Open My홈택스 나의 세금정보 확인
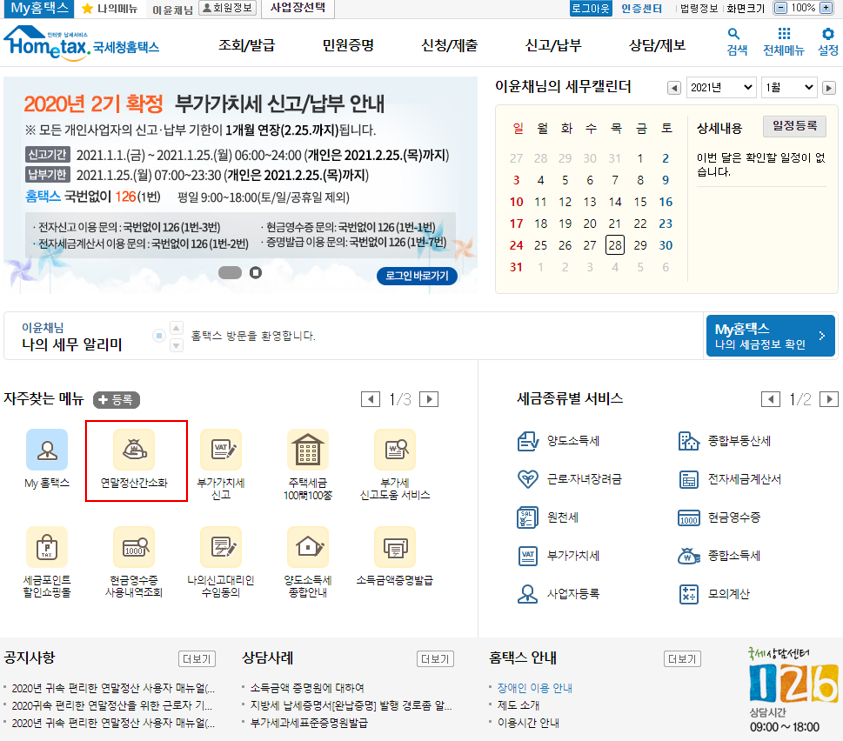Viewport: 843px width, 741px height. coord(770,336)
